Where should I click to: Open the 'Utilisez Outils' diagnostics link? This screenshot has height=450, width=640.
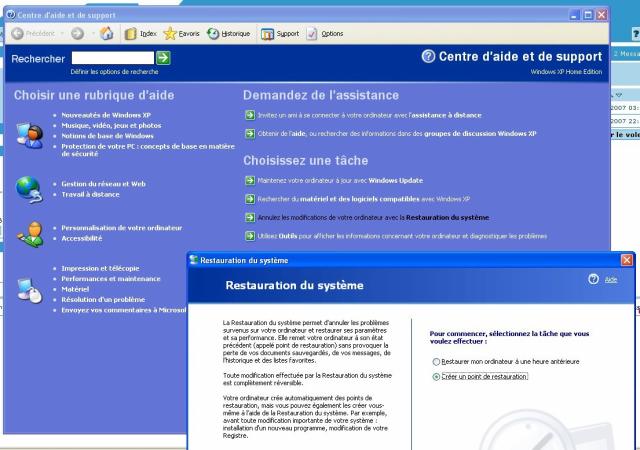402,236
